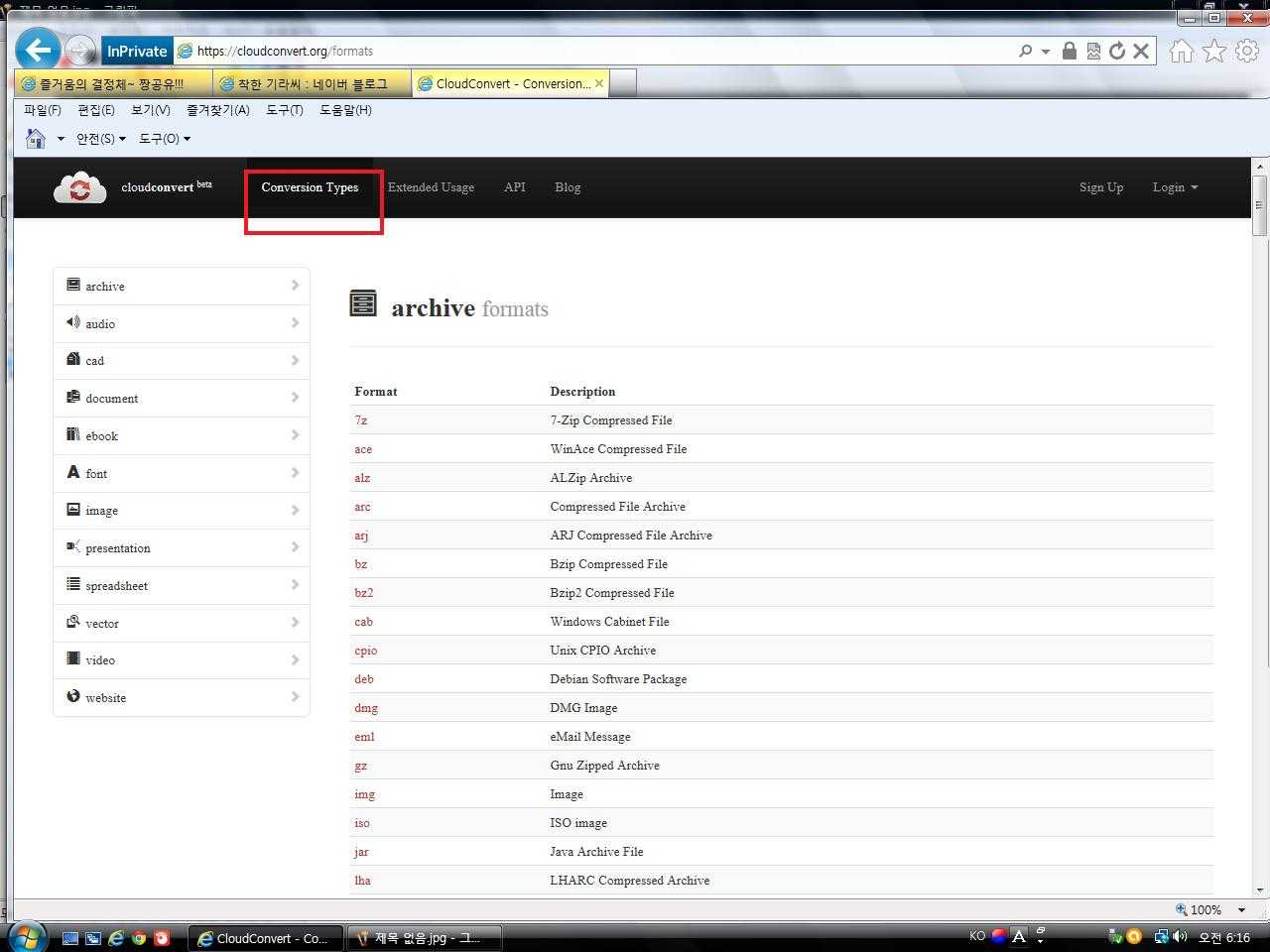Click the ebook icon in sidebar
Screen dimensions: 1270x952
tap(73, 434)
